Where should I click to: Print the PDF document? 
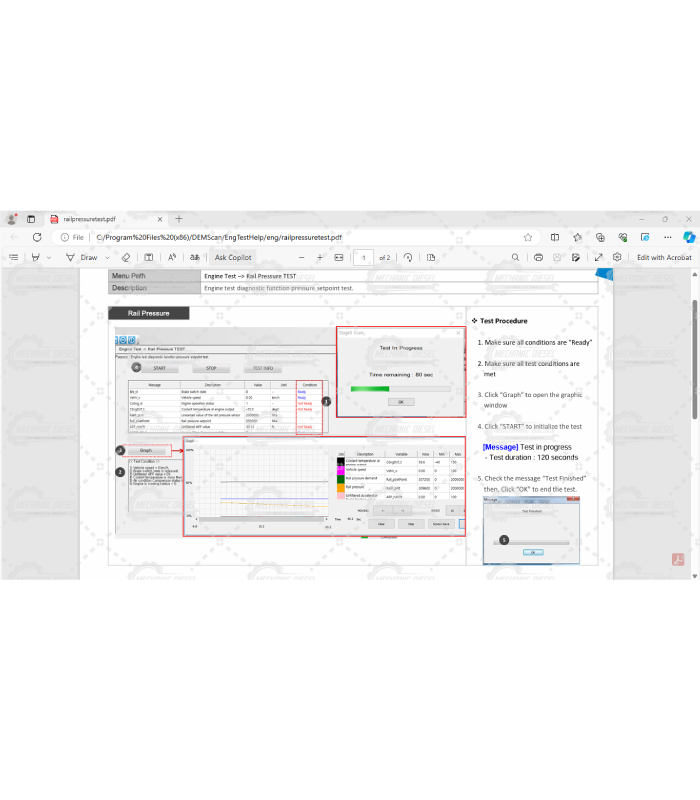point(539,257)
